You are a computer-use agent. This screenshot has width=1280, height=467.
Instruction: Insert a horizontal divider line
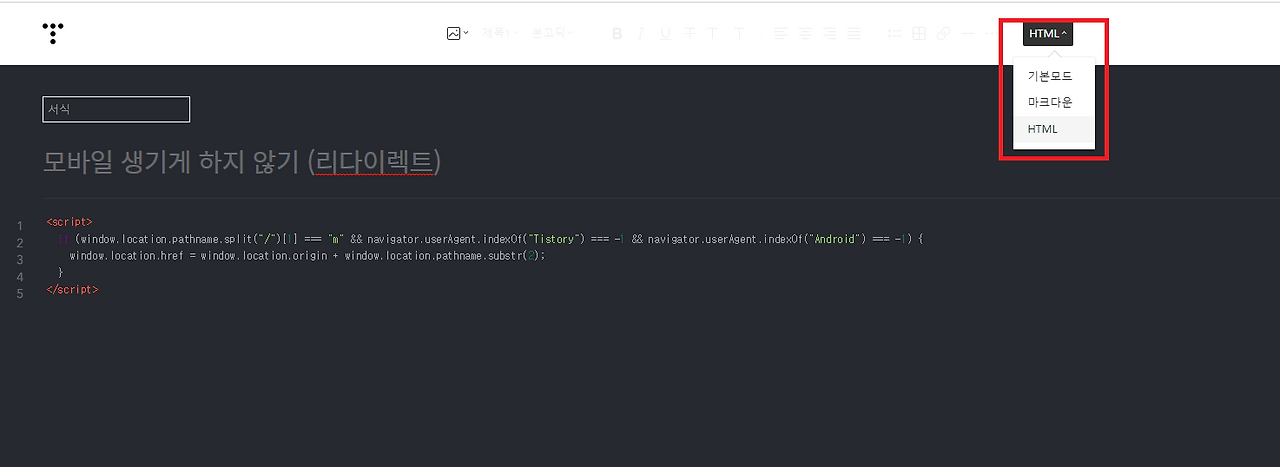point(967,34)
